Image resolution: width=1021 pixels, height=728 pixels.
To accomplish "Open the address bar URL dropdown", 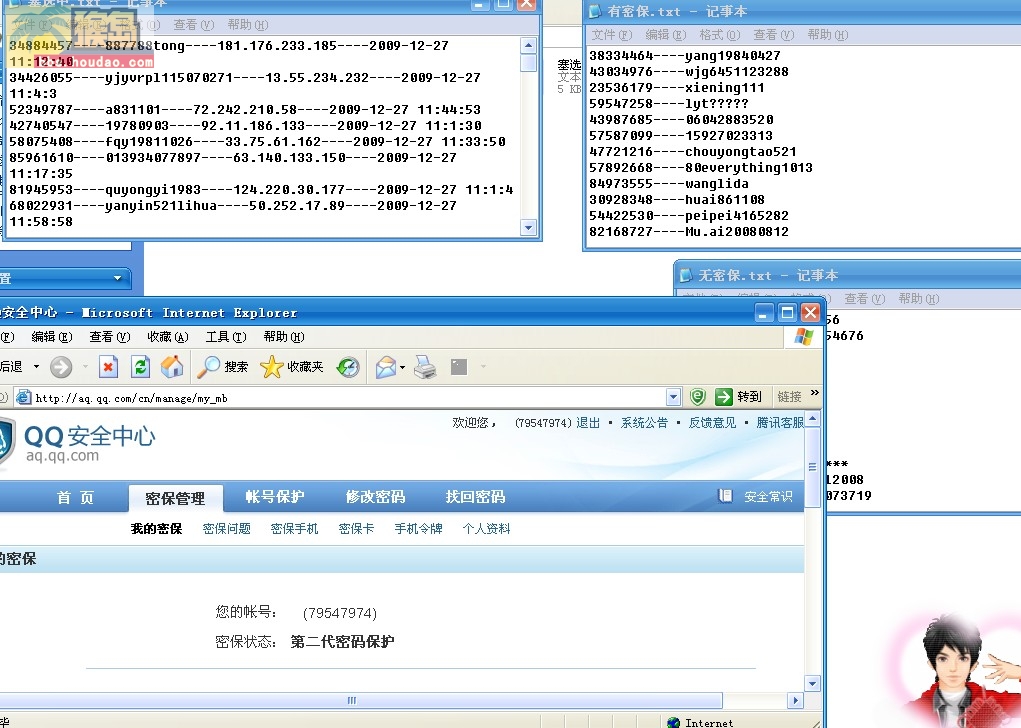I will pyautogui.click(x=673, y=397).
